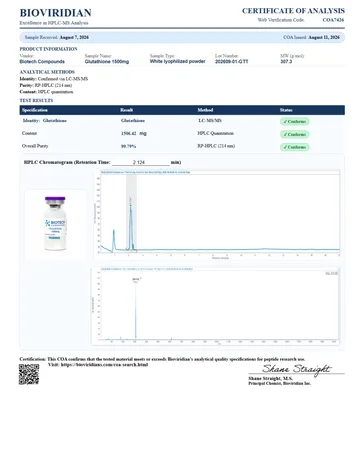Click the 'Specification' table column header

click(35, 110)
